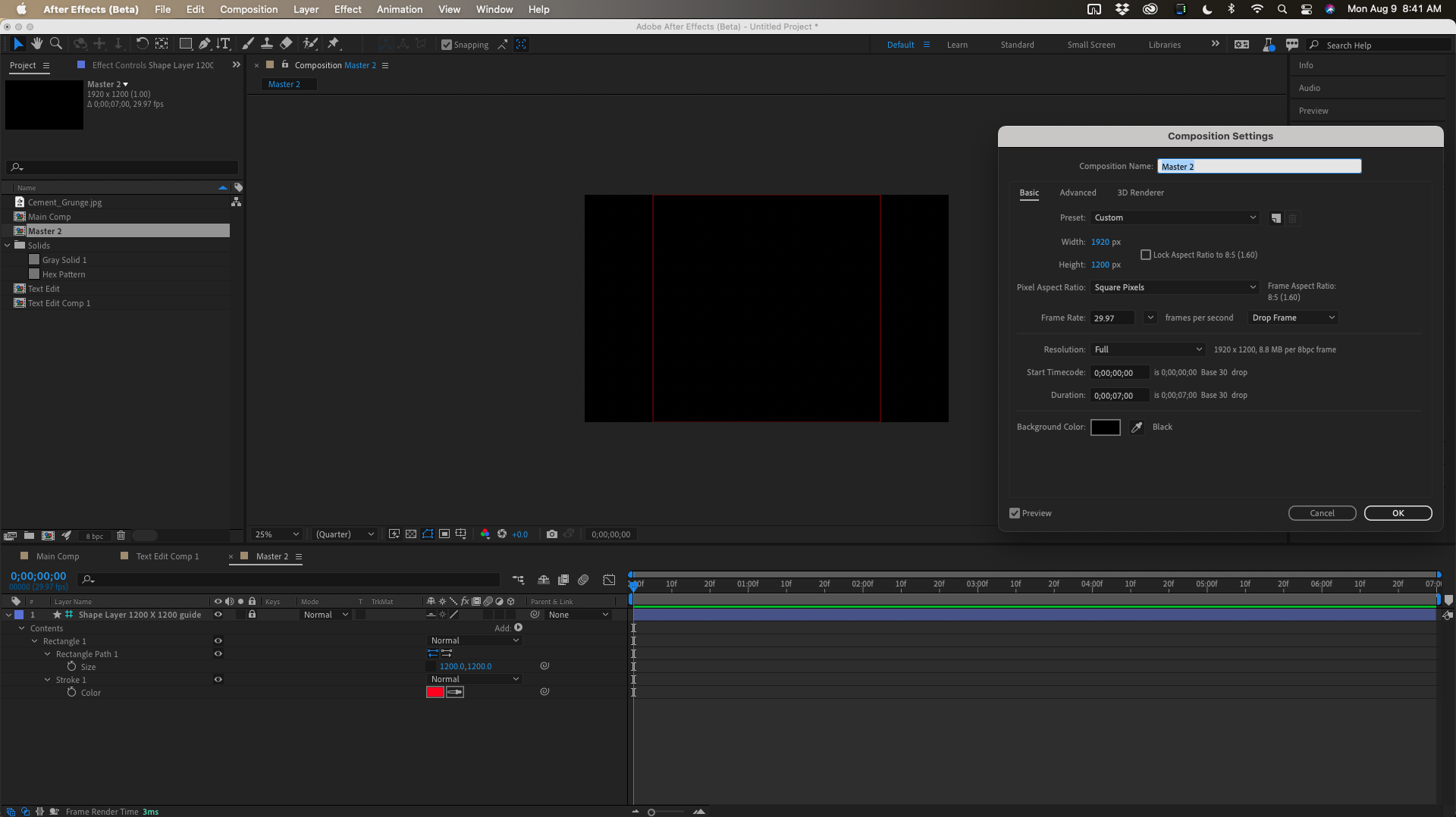Click the red Stroke 1 color swatch

pos(435,692)
